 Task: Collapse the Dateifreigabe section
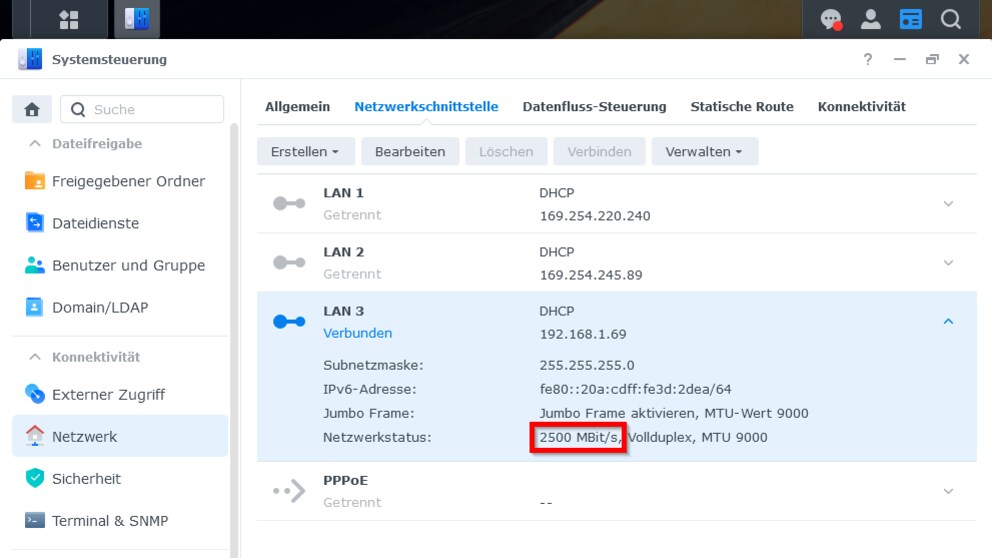(x=35, y=144)
